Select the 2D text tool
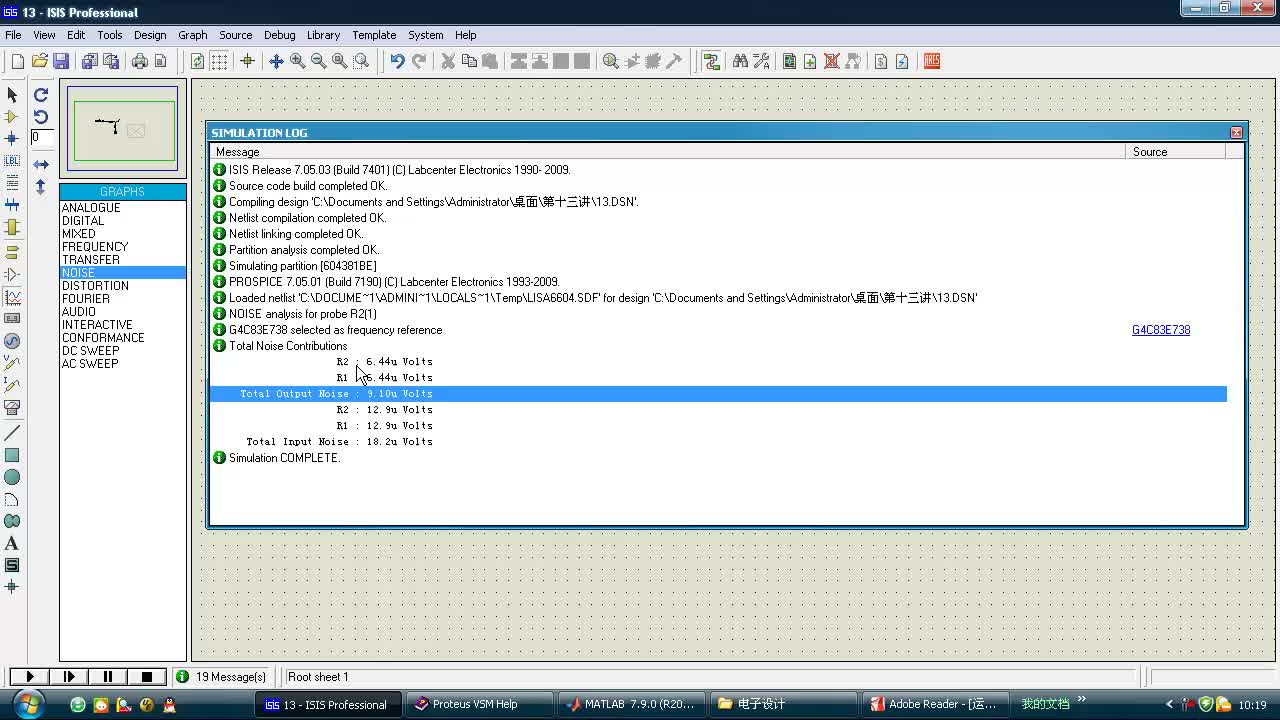This screenshot has width=1280, height=720. (12, 543)
